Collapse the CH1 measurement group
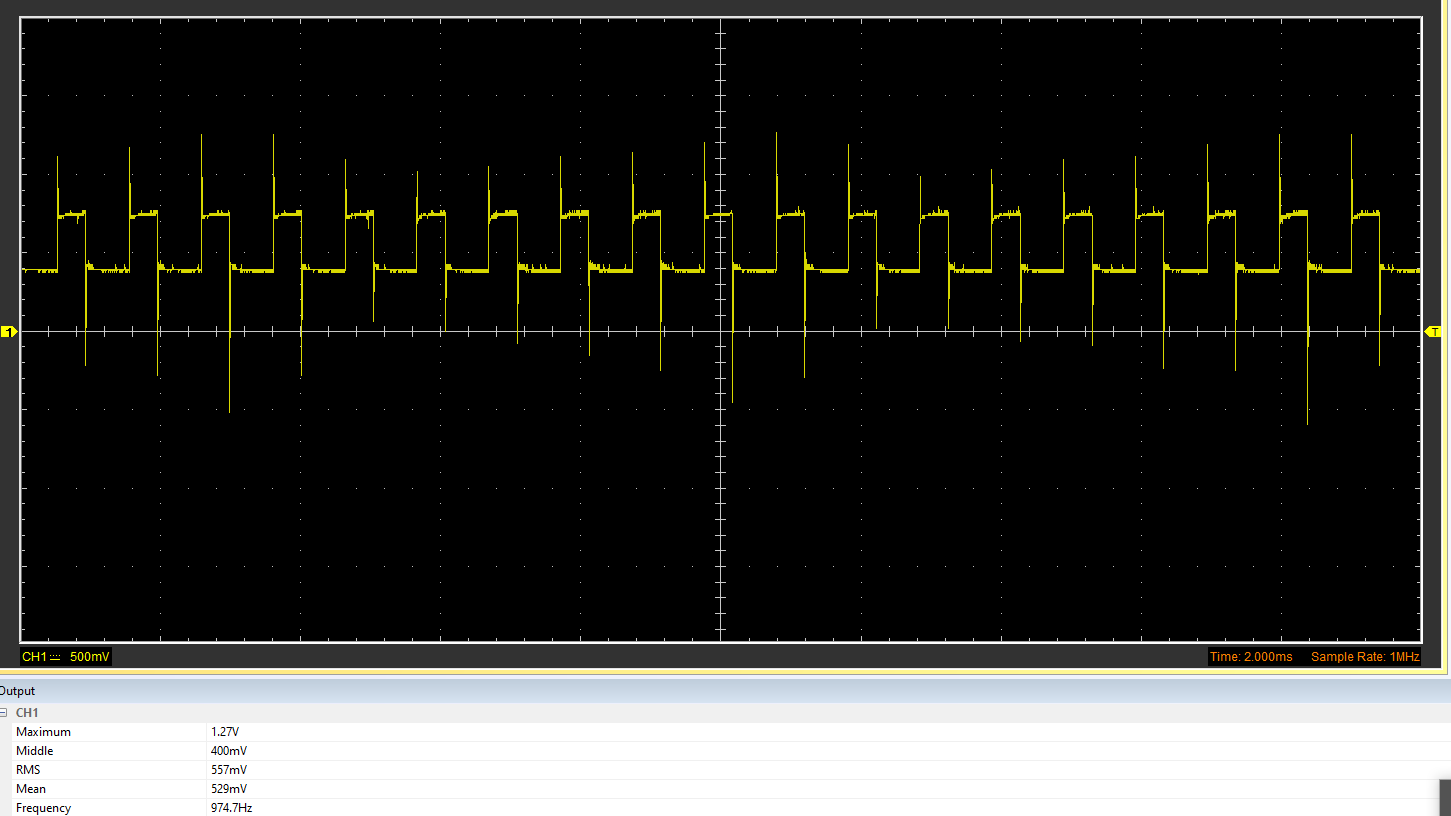1451x816 pixels. tap(4, 713)
